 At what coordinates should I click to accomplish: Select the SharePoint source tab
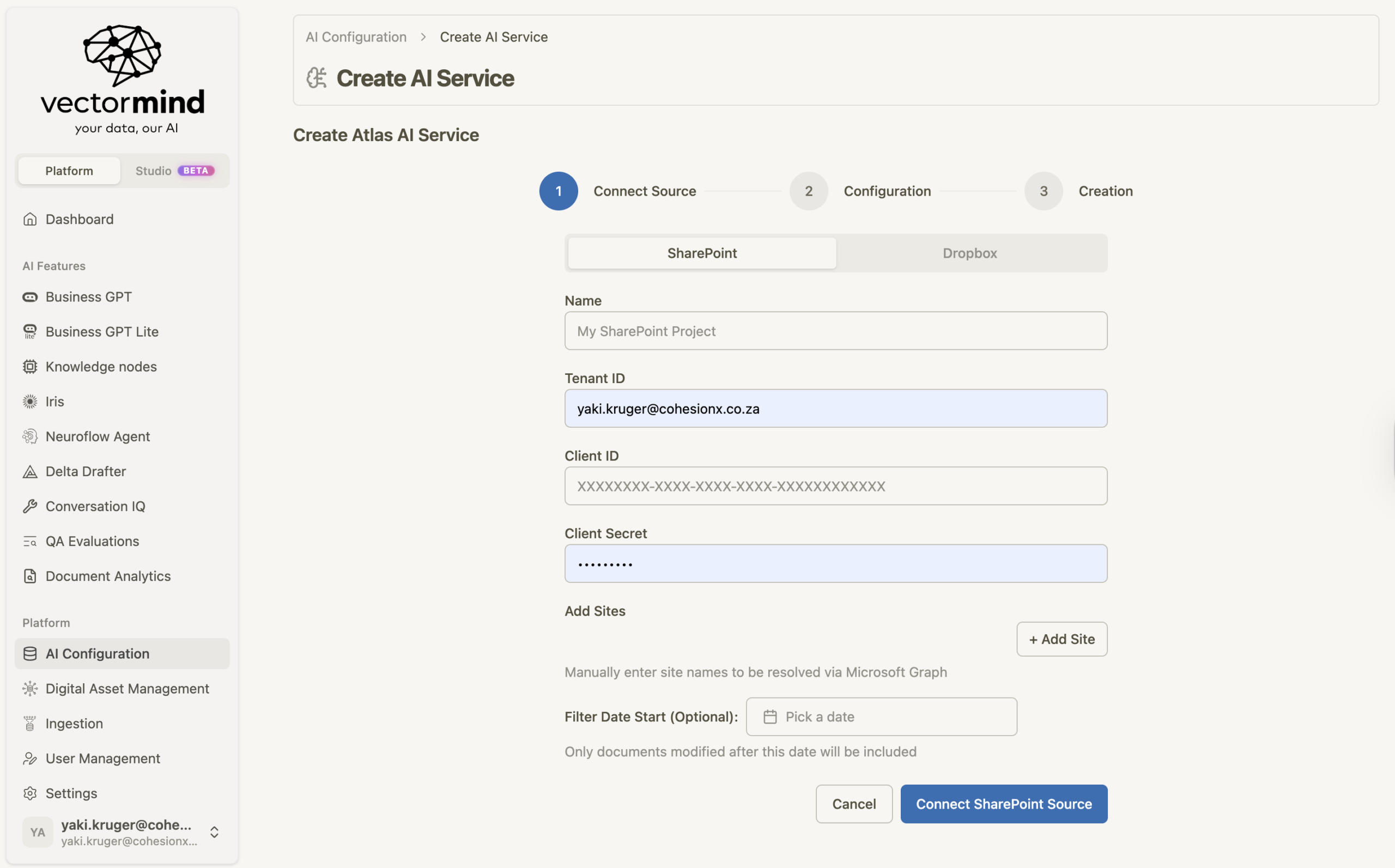point(702,253)
